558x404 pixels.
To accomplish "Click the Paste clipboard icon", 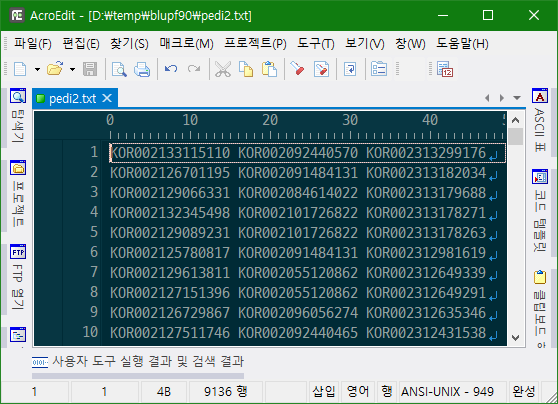I will 269,69.
